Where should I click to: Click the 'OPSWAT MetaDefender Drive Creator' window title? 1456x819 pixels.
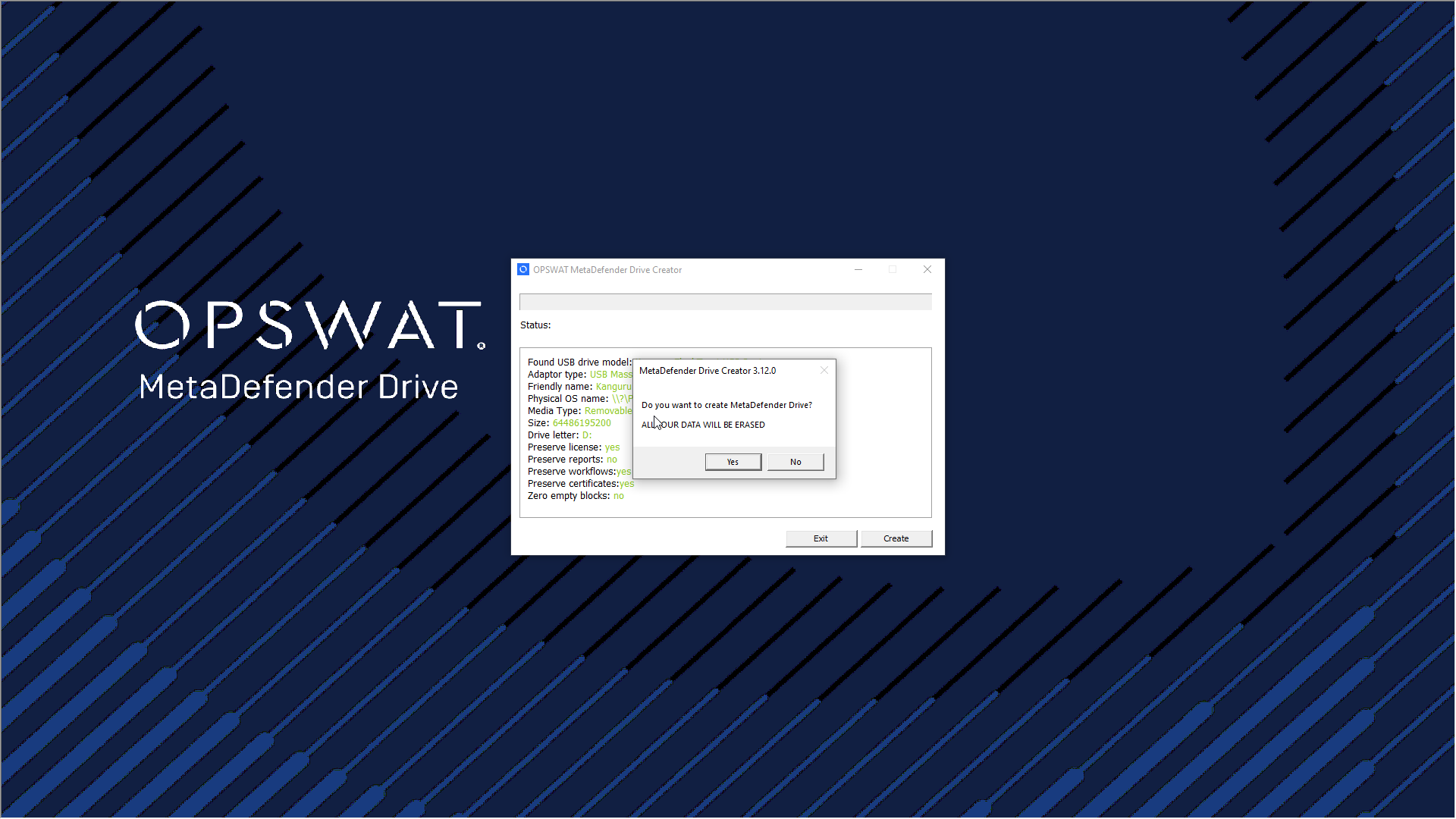[x=607, y=270]
